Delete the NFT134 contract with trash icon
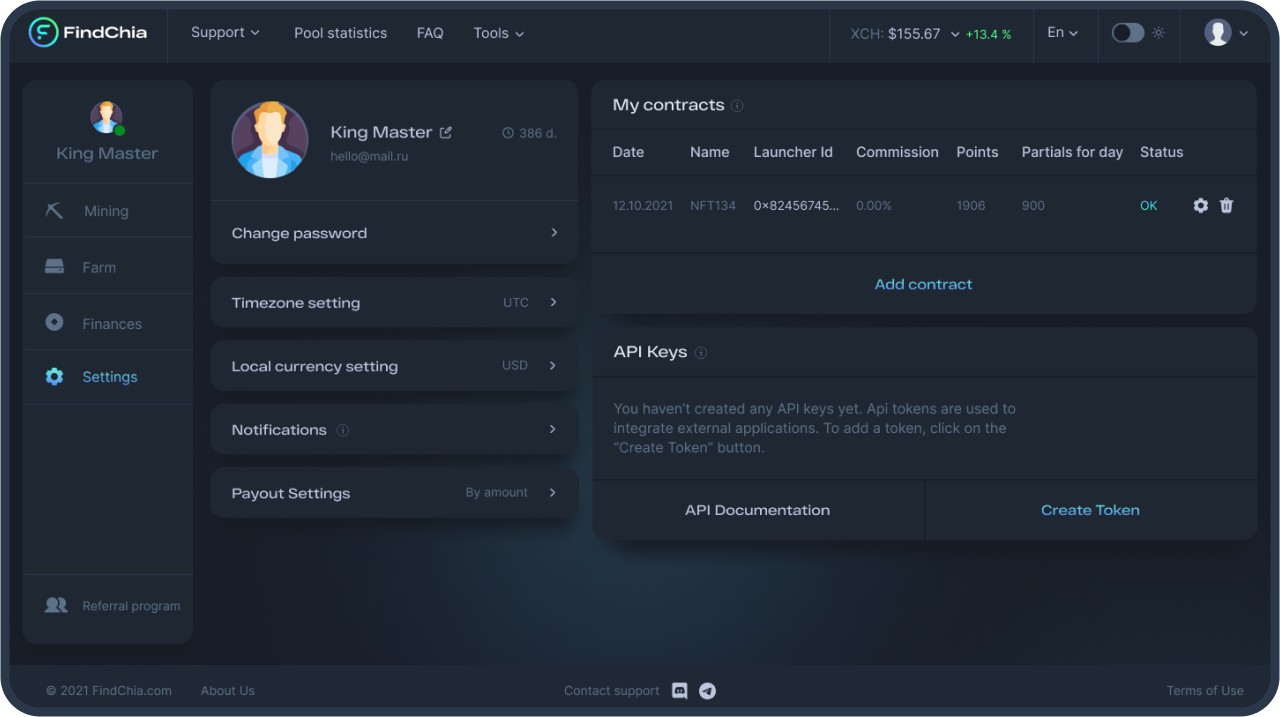Viewport: 1280px width, 717px height. pos(1227,205)
